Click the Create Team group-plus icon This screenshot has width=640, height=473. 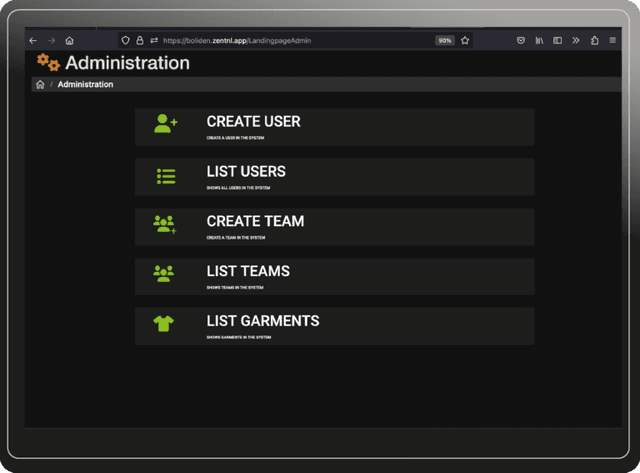coord(165,225)
